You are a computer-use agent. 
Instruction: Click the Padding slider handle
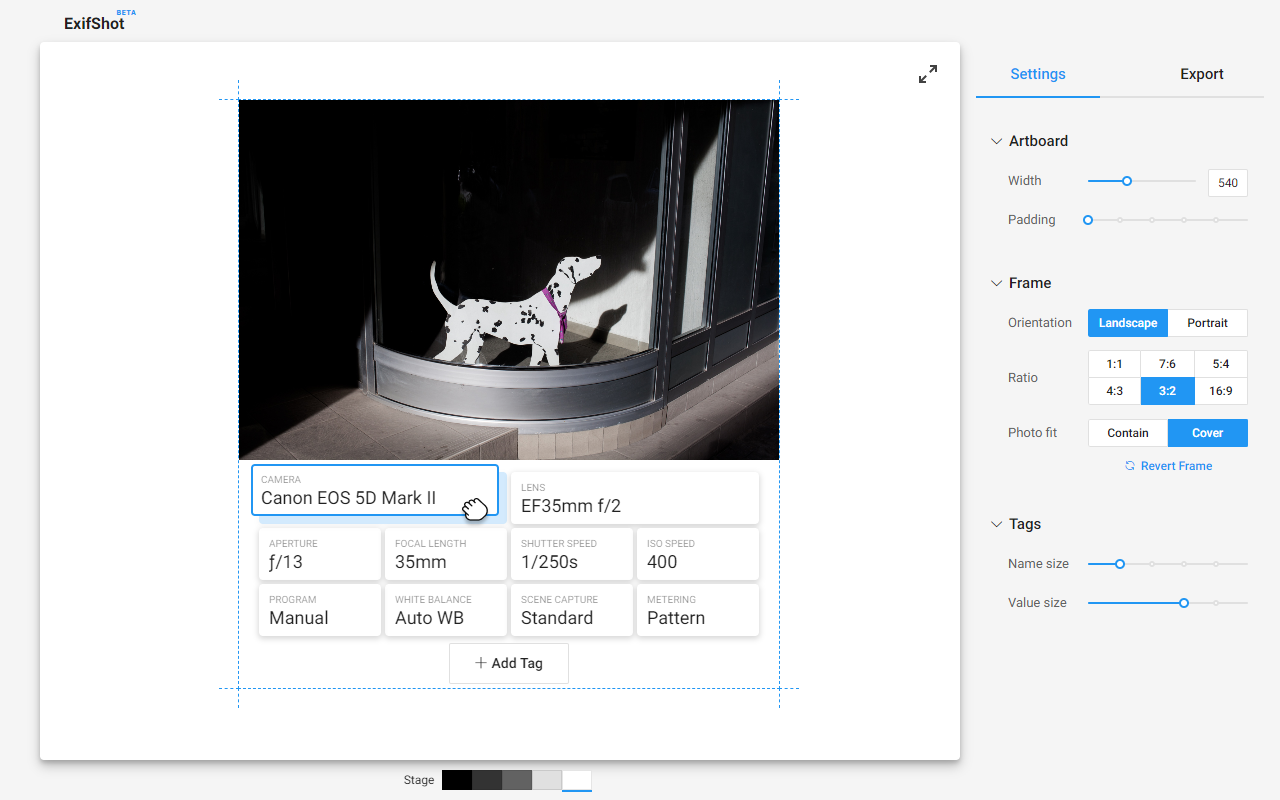point(1088,220)
